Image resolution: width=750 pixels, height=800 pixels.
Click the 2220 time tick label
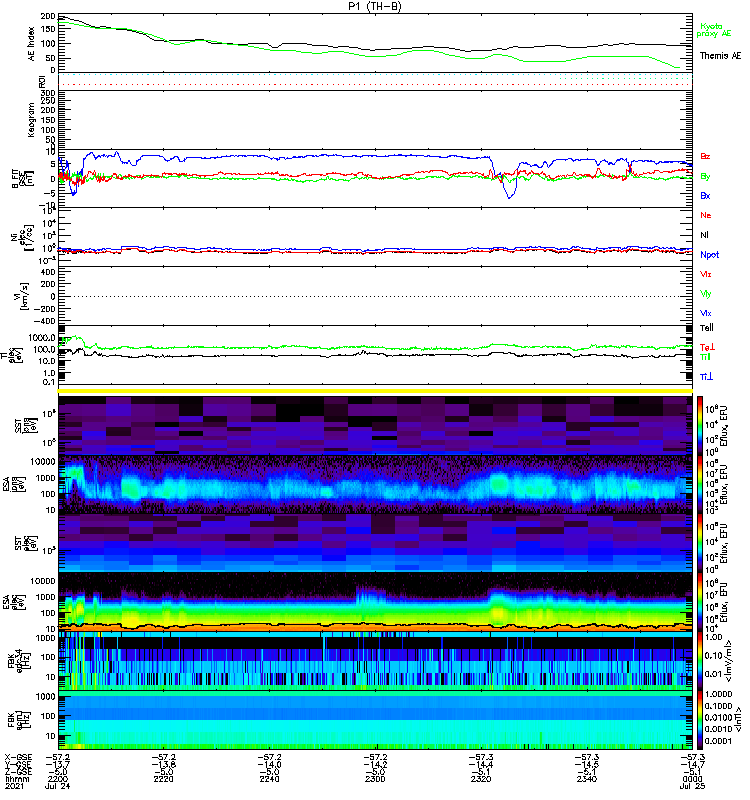click(163, 779)
